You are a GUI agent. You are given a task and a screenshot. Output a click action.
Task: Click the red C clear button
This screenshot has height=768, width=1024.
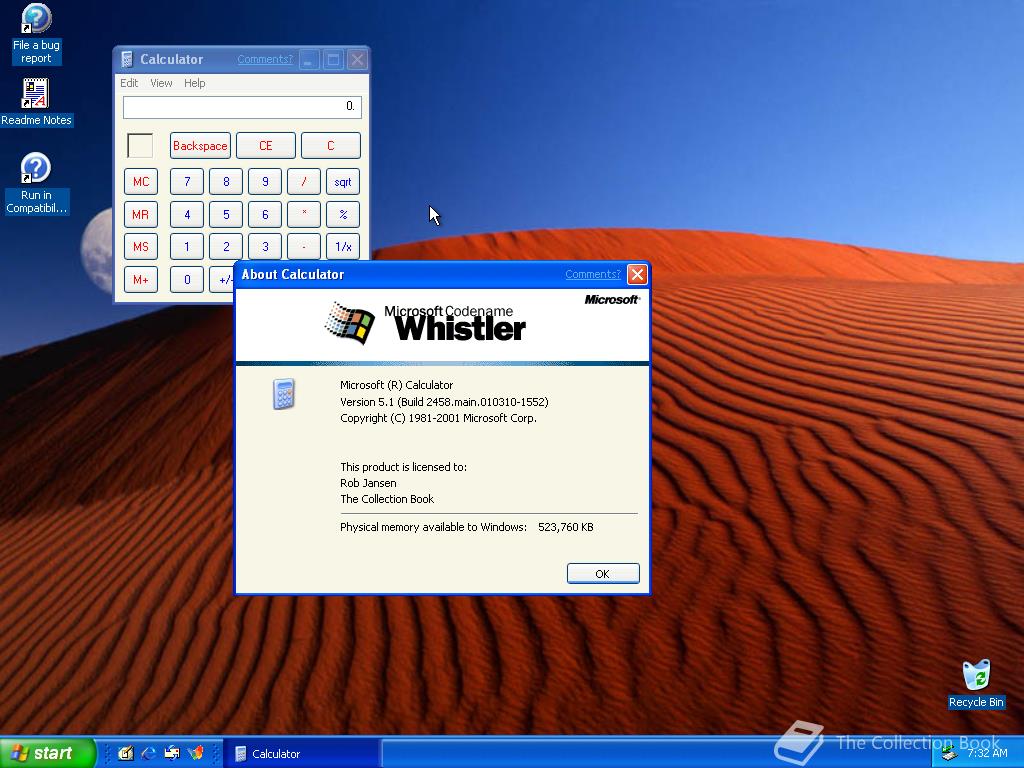(x=330, y=146)
